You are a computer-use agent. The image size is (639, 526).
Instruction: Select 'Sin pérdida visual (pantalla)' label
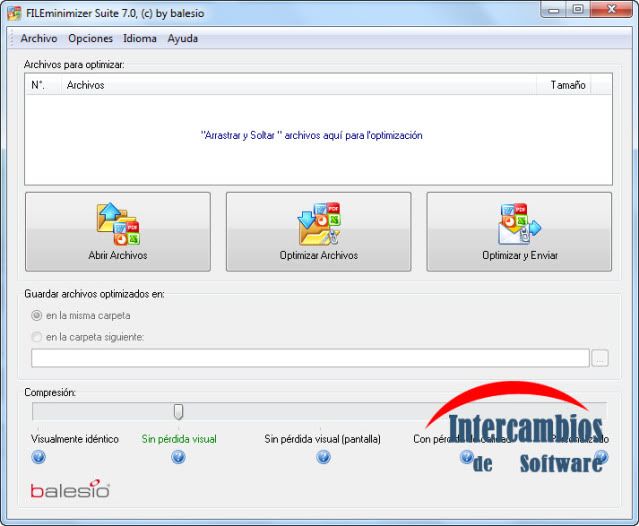(x=322, y=439)
